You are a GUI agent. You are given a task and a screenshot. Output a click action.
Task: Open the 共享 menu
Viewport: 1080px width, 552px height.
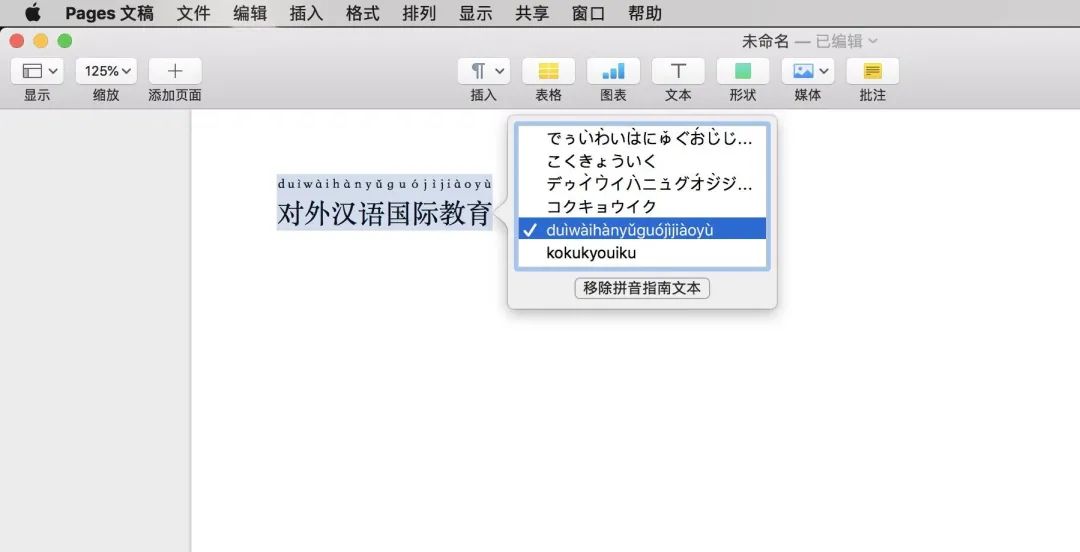pyautogui.click(x=532, y=13)
